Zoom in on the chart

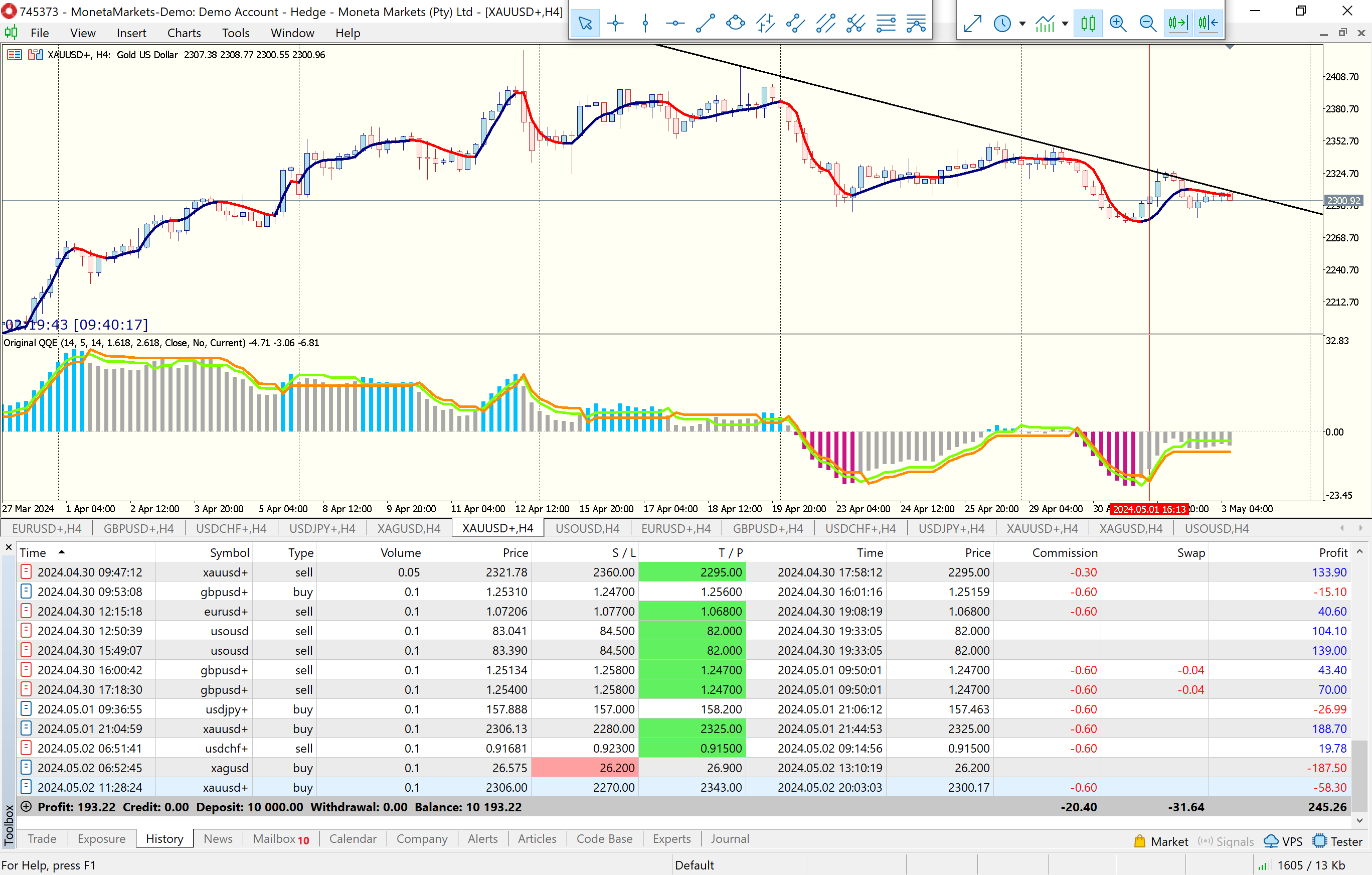point(1118,24)
